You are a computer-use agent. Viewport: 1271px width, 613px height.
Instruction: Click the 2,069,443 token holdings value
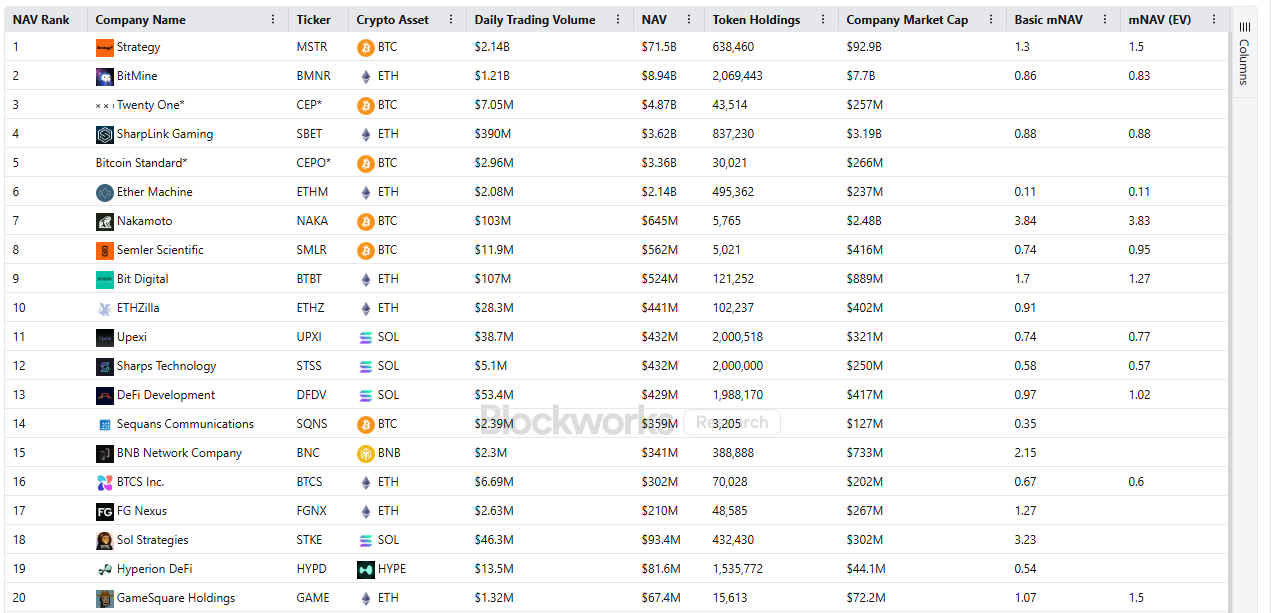pyautogui.click(x=738, y=76)
